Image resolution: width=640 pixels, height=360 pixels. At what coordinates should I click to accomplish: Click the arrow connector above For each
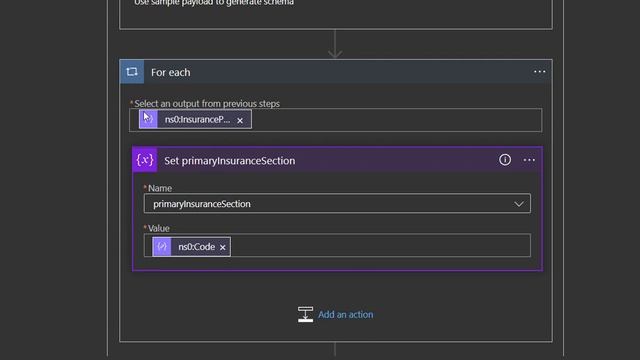pos(335,44)
